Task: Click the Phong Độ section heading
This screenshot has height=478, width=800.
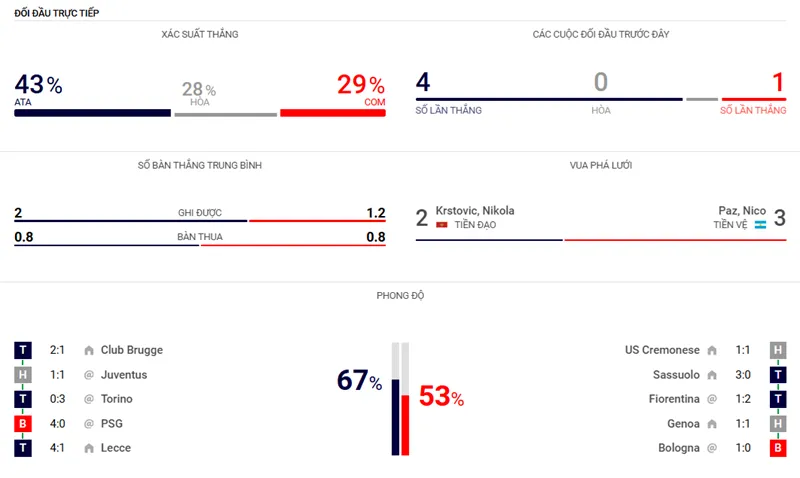Action: (399, 296)
